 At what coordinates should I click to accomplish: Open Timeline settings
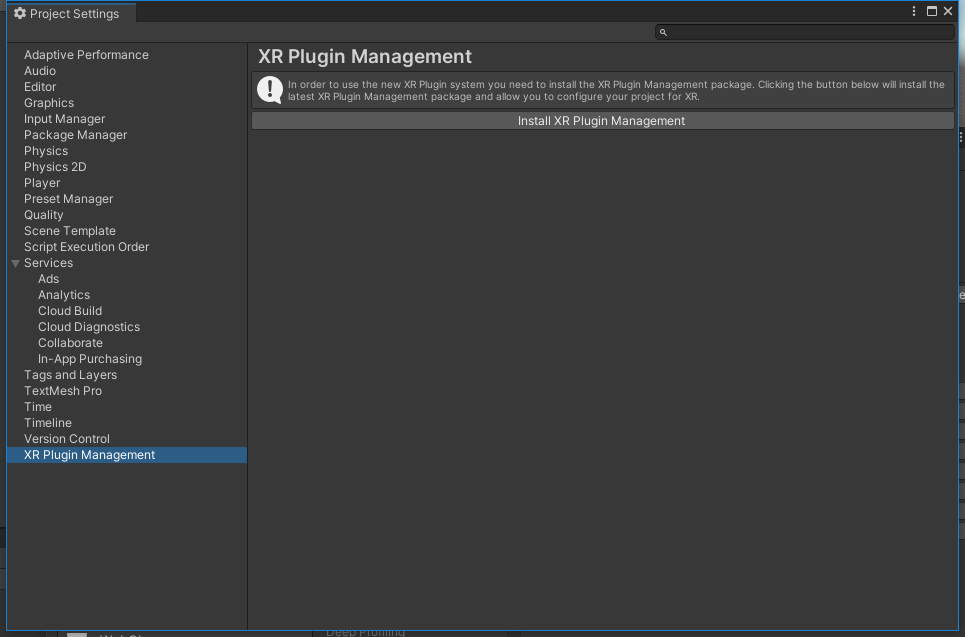click(x=48, y=423)
